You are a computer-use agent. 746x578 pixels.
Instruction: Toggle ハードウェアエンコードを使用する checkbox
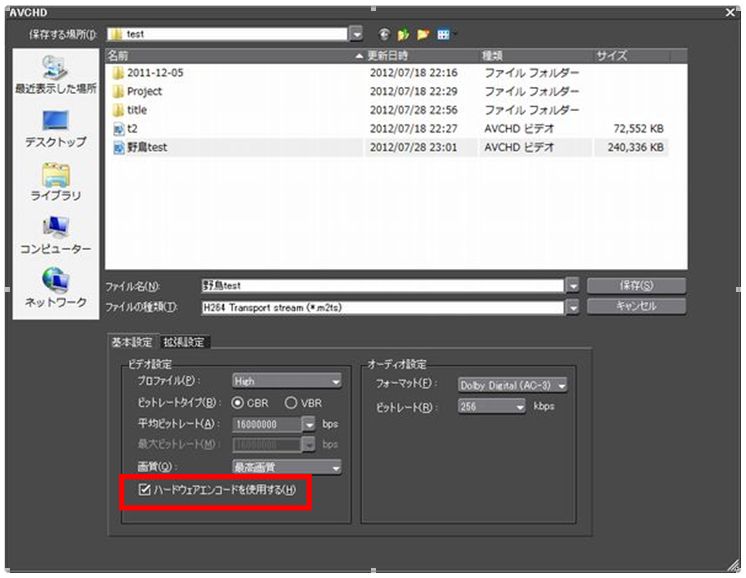point(144,489)
